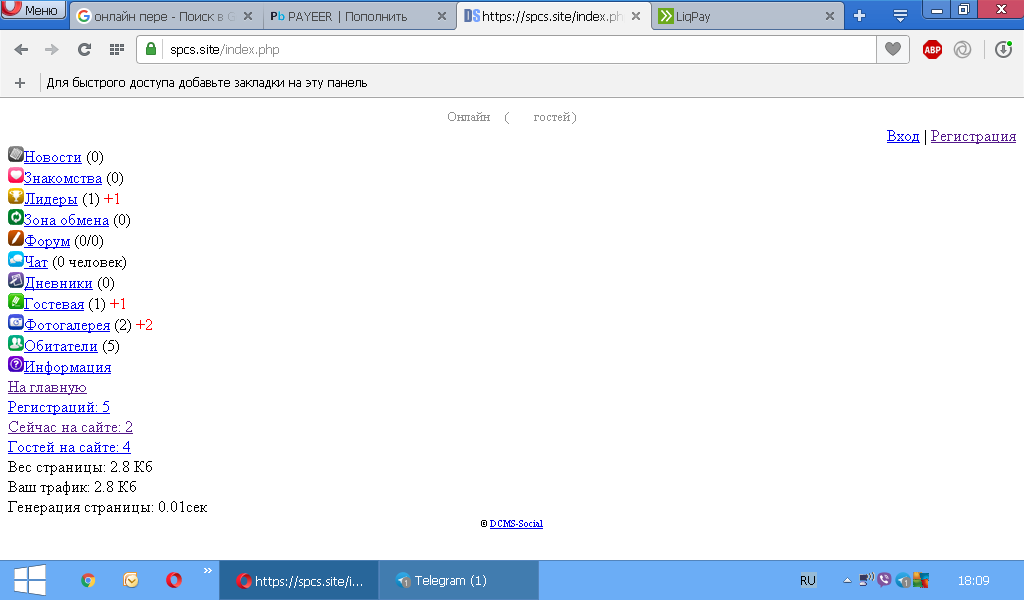Screen dimensions: 1024x600
Task: Reload the page with the refresh button
Action: 84,50
